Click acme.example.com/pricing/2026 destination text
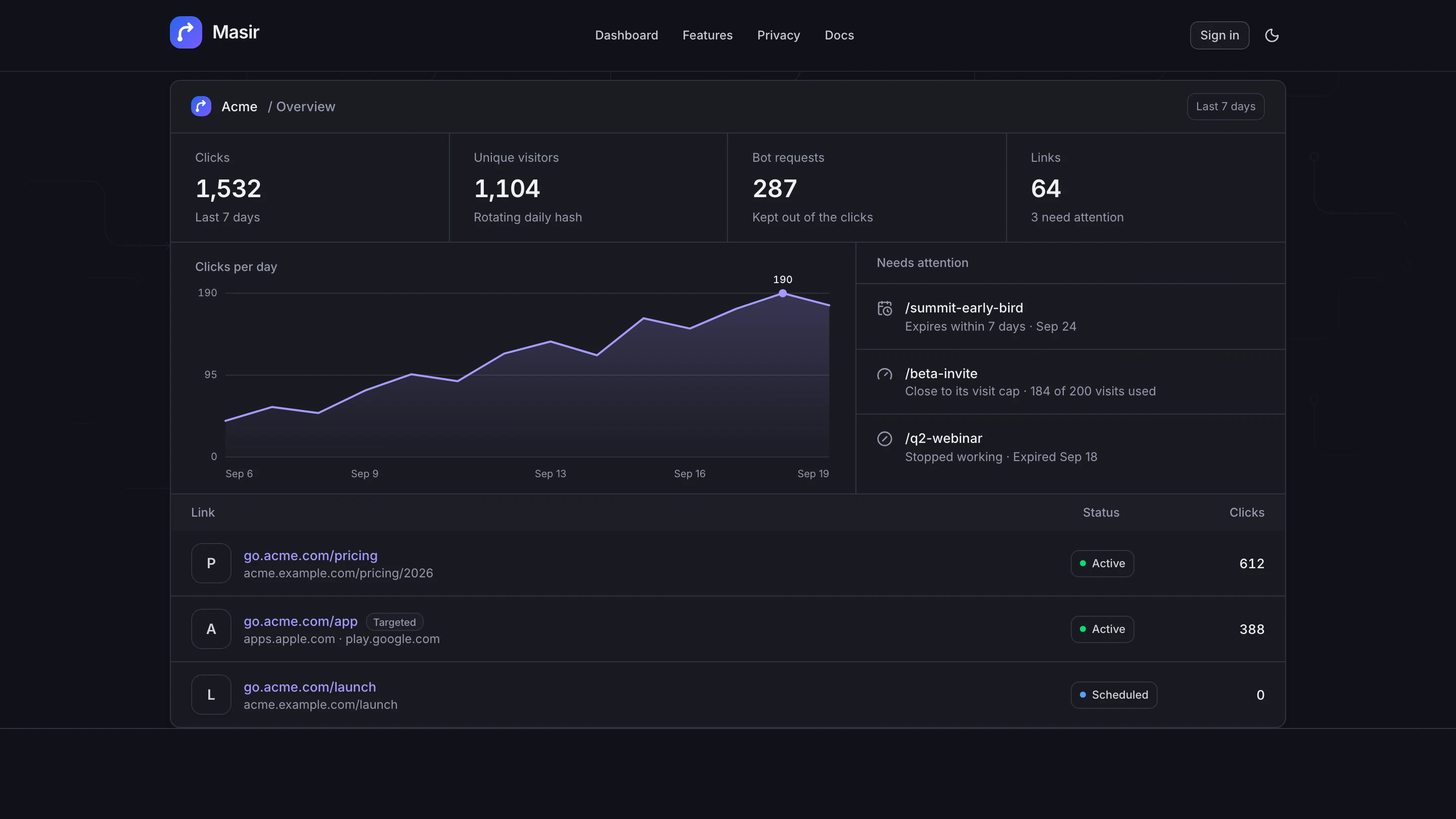The width and height of the screenshot is (1456, 819). [x=338, y=573]
